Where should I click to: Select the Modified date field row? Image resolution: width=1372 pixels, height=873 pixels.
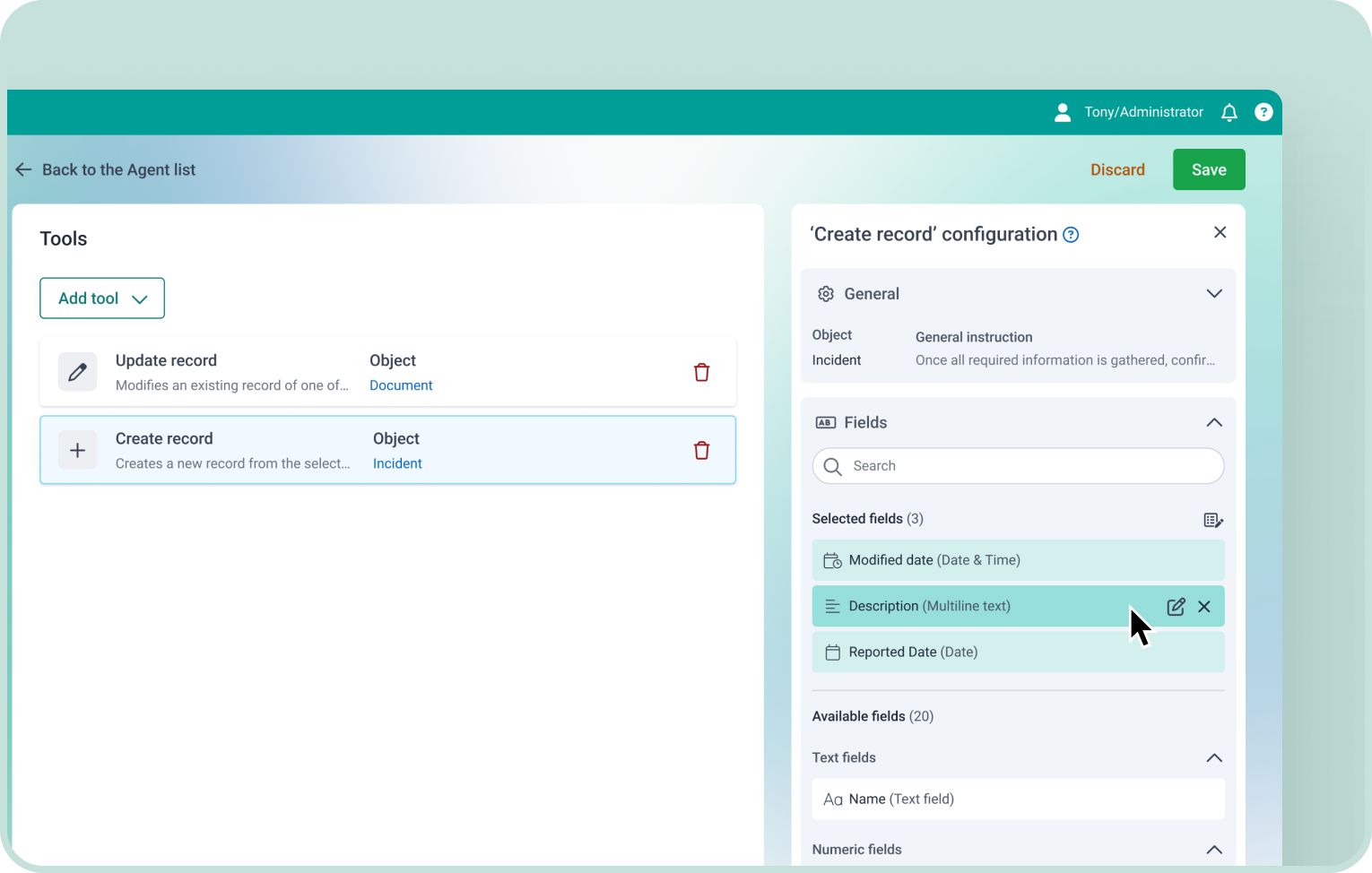pos(1018,560)
